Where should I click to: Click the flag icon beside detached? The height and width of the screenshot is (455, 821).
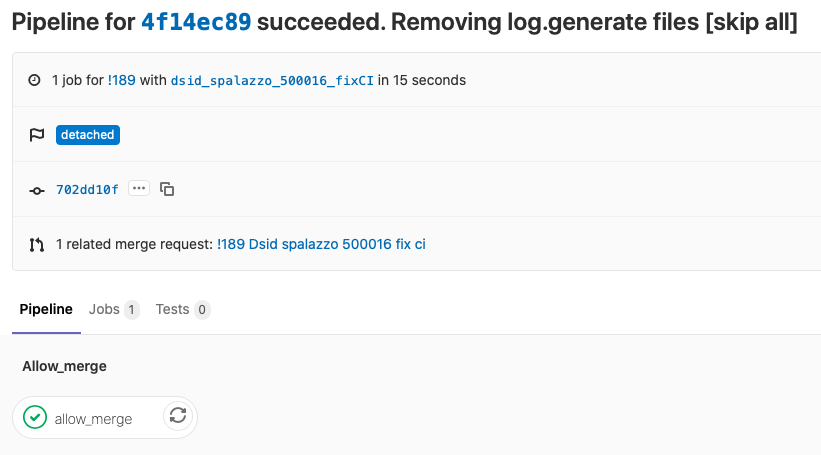pyautogui.click(x=37, y=135)
